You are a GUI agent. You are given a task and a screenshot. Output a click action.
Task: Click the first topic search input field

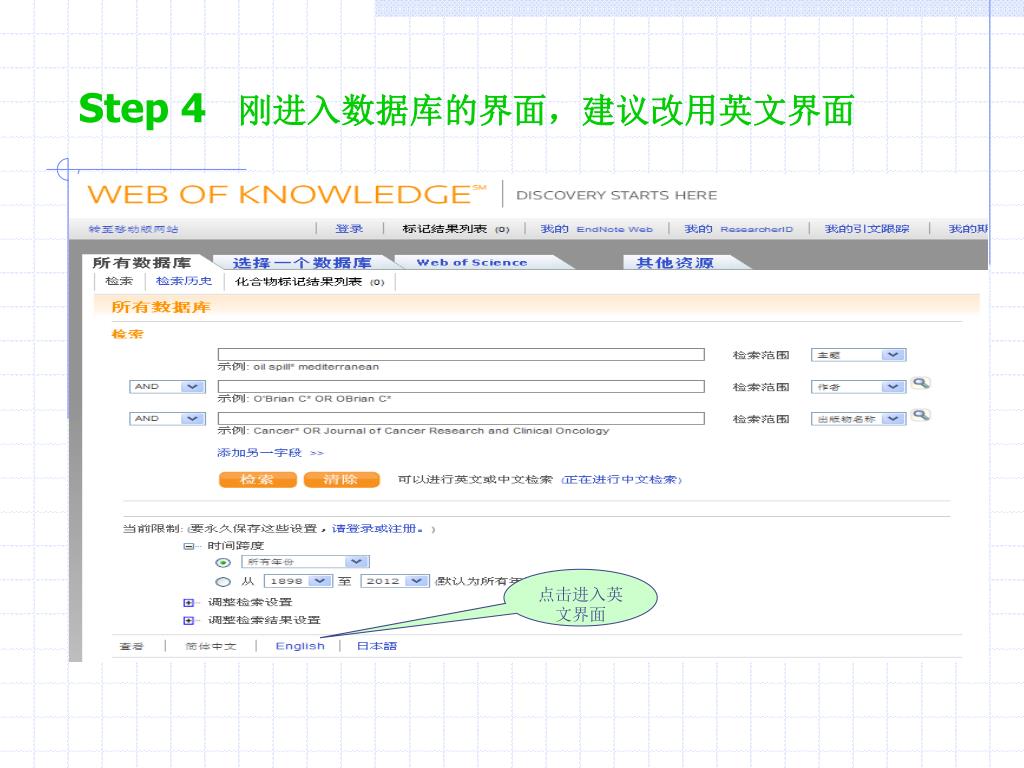[x=461, y=355]
